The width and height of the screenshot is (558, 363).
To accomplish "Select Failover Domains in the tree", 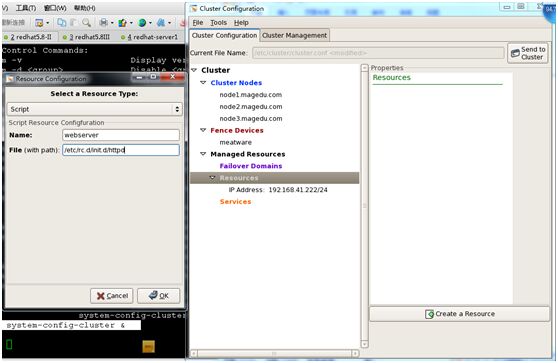I will point(251,166).
